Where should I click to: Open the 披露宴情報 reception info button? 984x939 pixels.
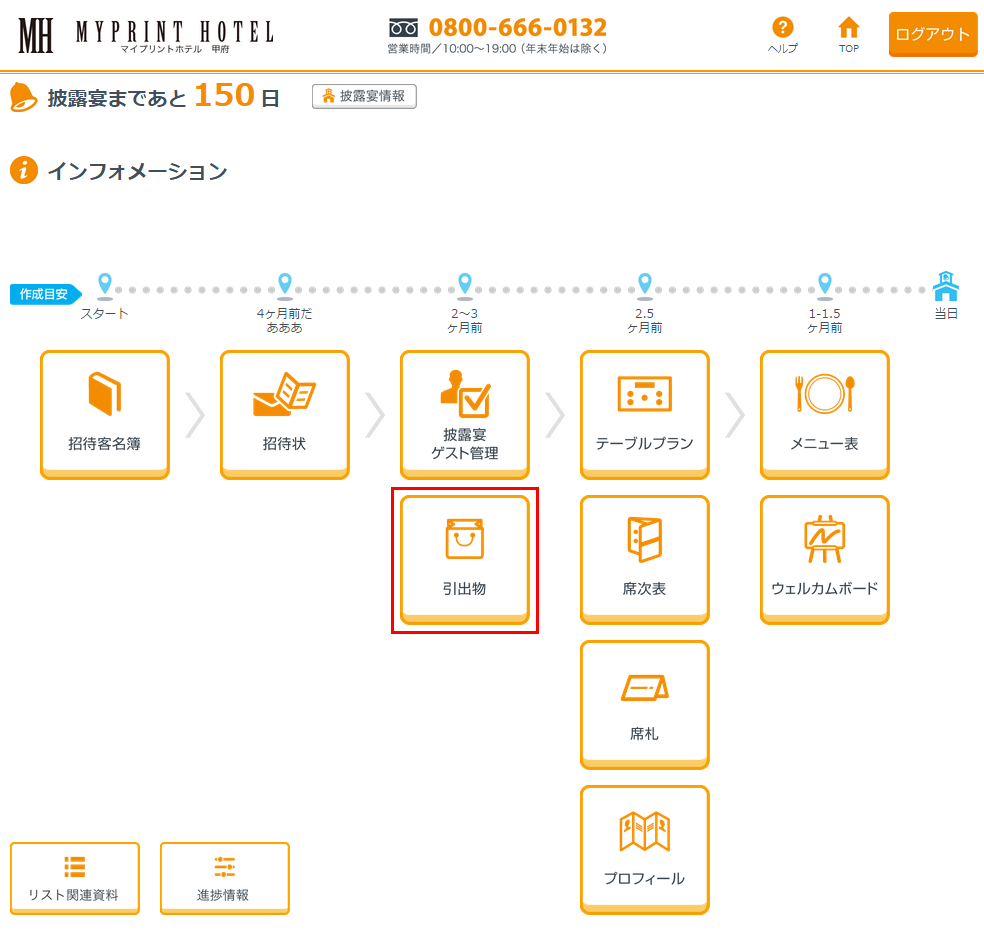[x=364, y=96]
